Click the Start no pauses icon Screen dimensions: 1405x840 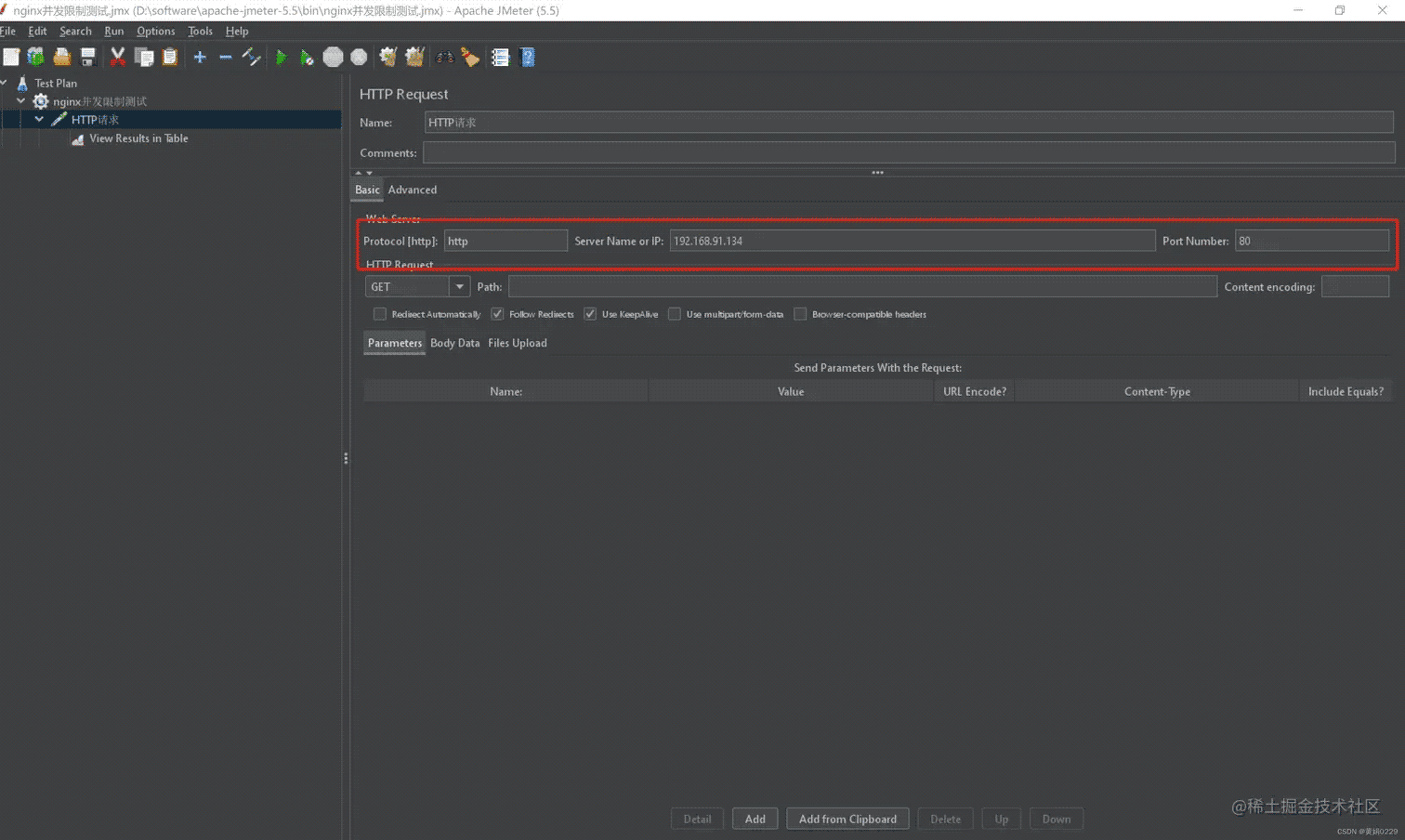307,58
